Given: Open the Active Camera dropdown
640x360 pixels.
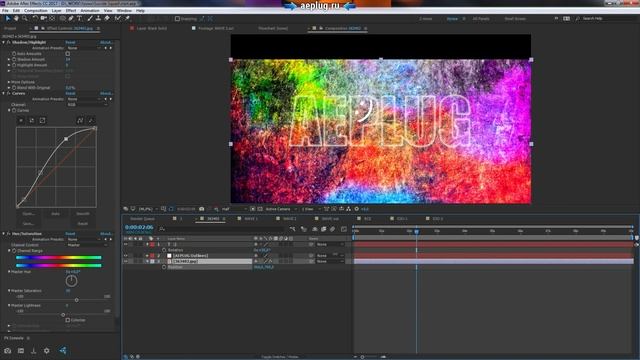Looking at the screenshot, I should click(281, 209).
